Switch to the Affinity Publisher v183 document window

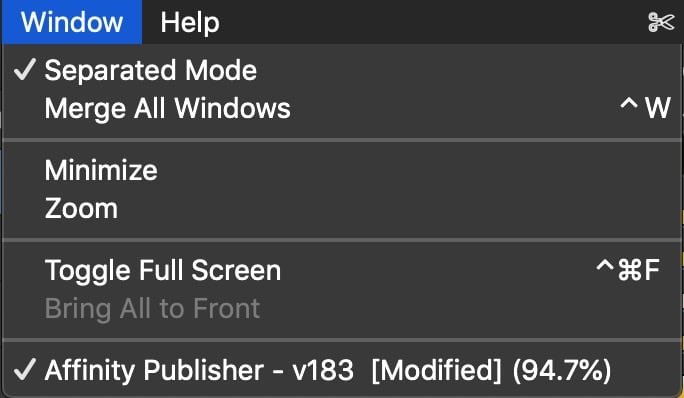[x=342, y=370]
